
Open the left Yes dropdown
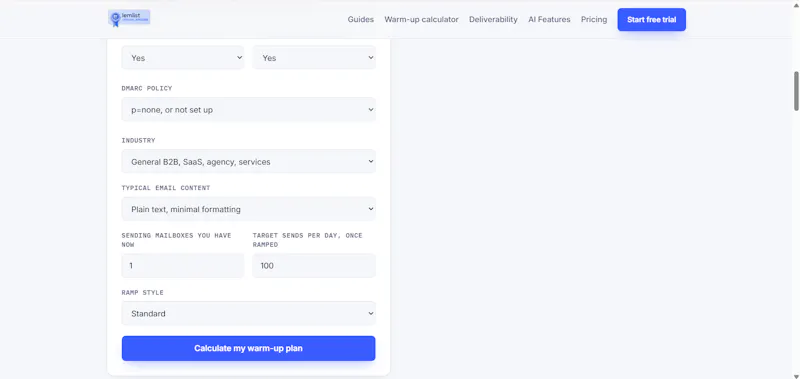tap(183, 58)
